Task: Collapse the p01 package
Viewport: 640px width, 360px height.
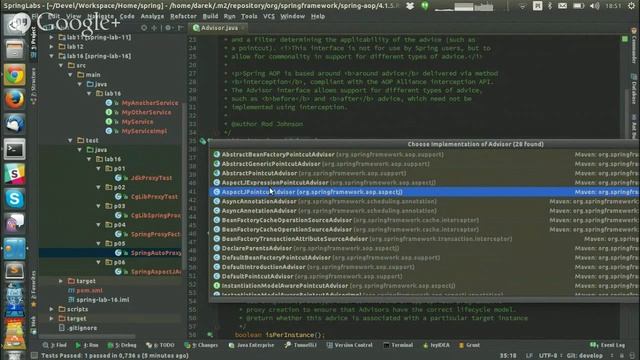Action: [98, 168]
